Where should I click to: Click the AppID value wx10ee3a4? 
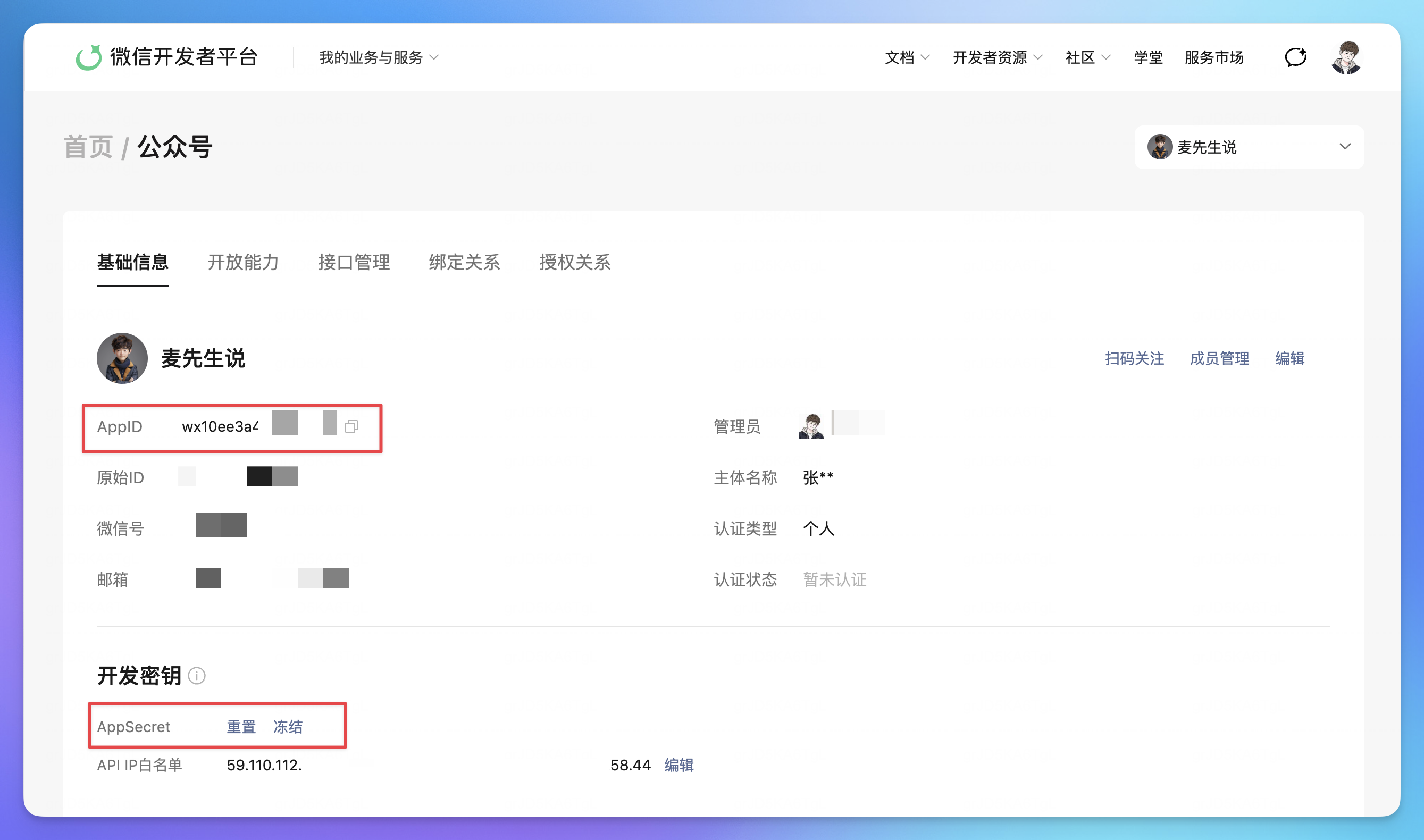[x=220, y=427]
